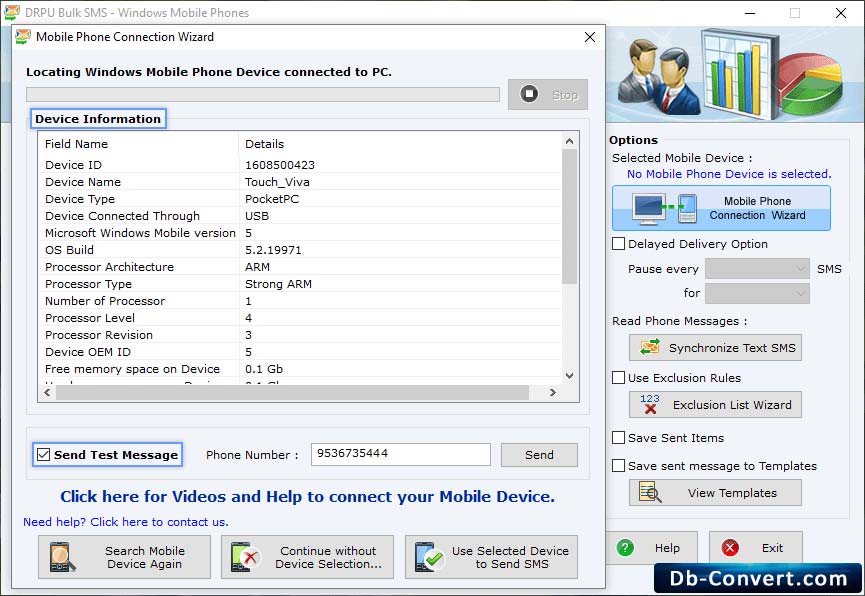Click the horizontal scroll right arrow
The width and height of the screenshot is (865, 596).
click(x=552, y=392)
